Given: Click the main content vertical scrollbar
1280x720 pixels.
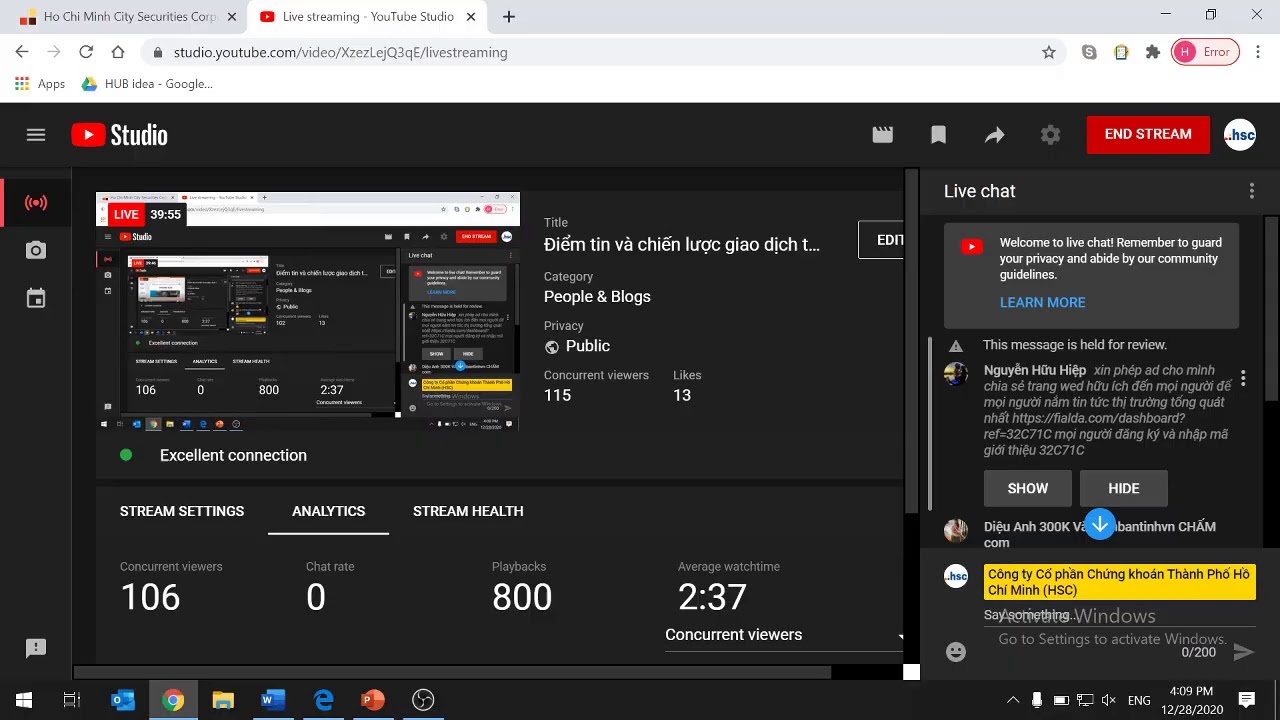Looking at the screenshot, I should [911, 340].
